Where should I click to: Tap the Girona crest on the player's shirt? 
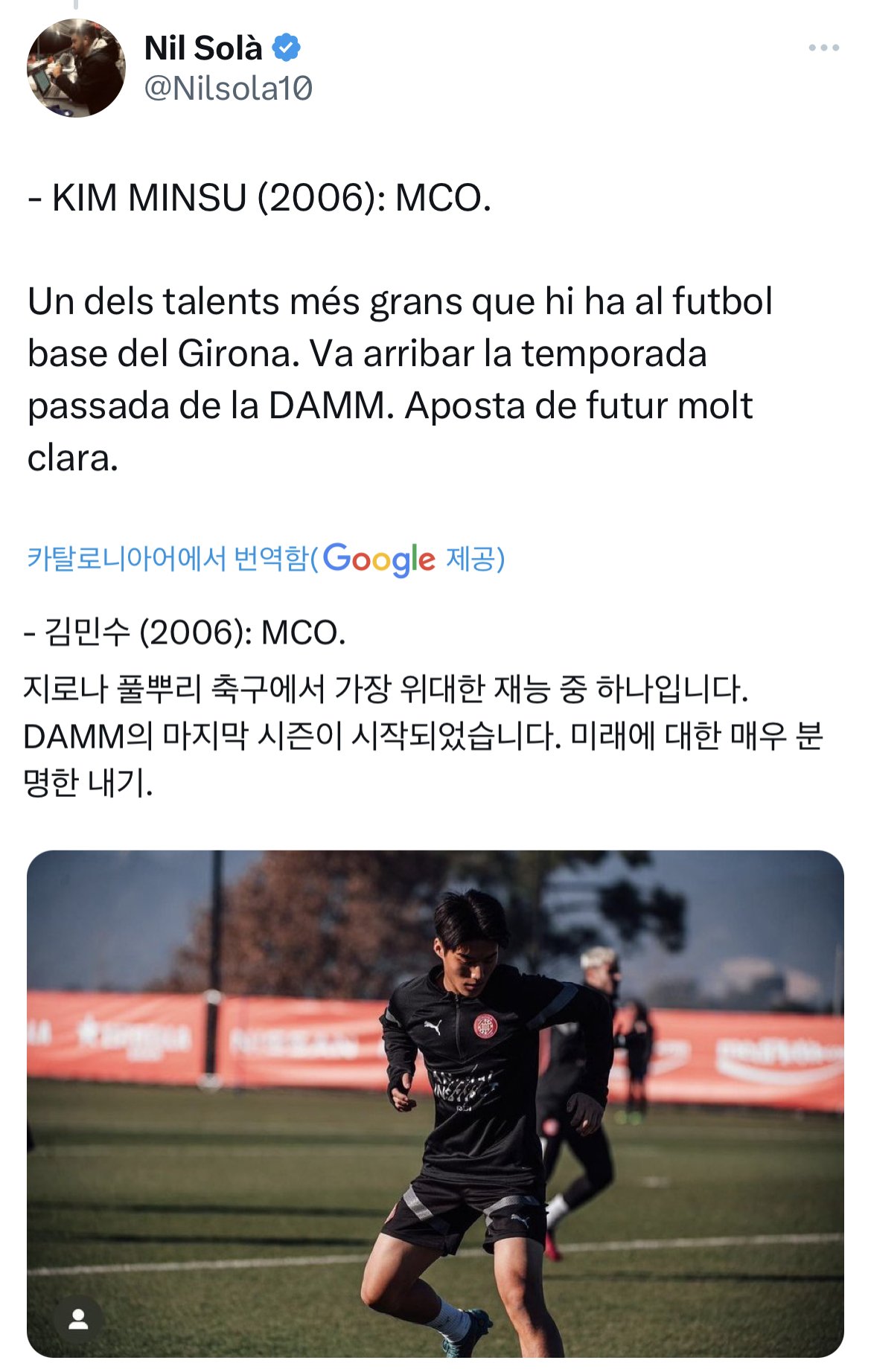485,1027
